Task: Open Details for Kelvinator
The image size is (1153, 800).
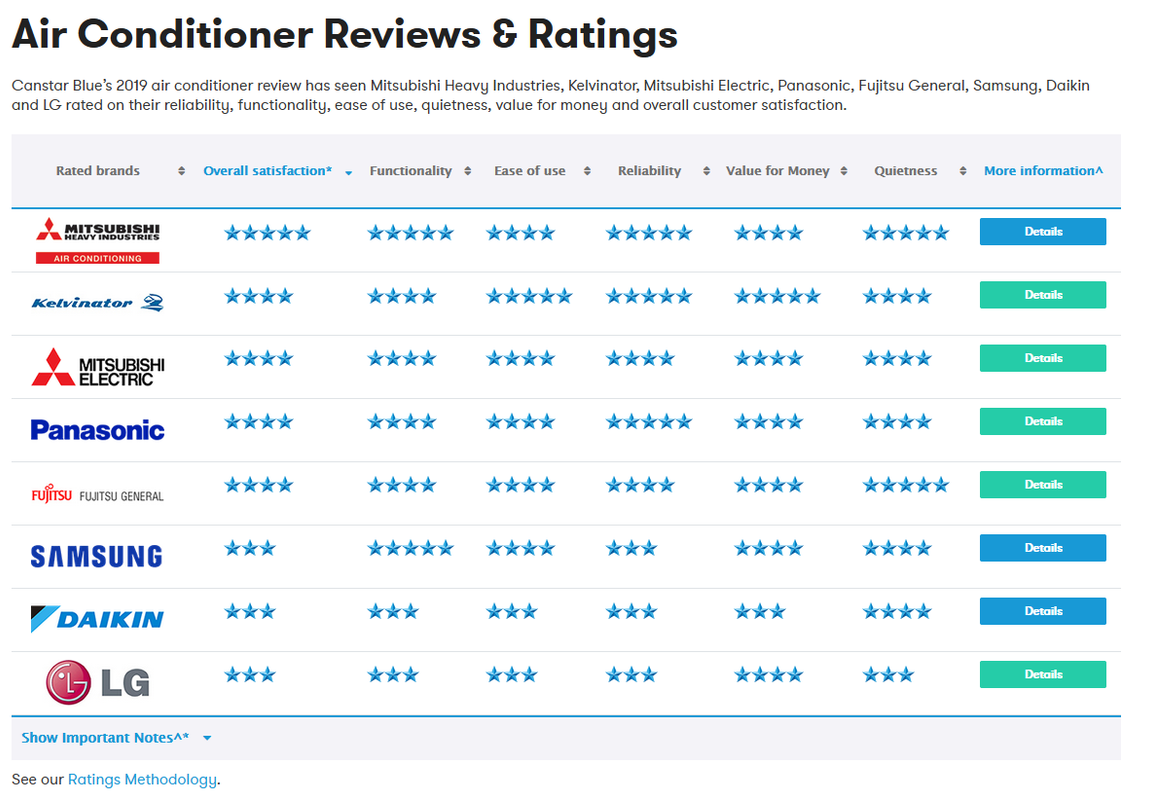Action: (1043, 295)
